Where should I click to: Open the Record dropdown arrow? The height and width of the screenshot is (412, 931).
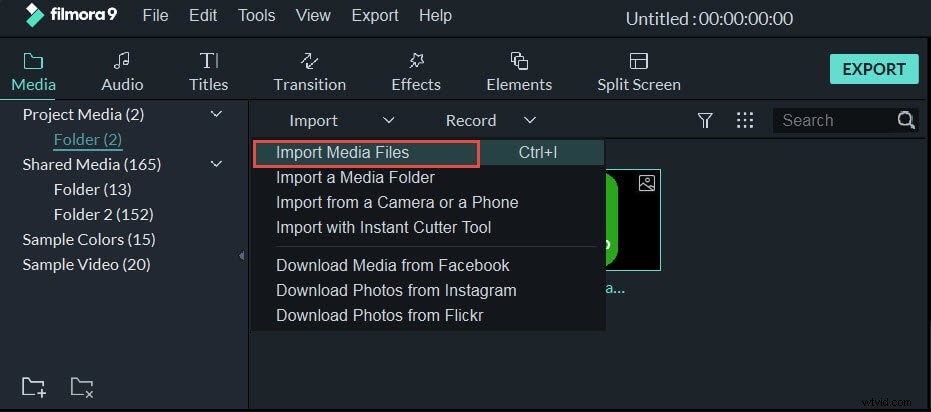point(530,121)
